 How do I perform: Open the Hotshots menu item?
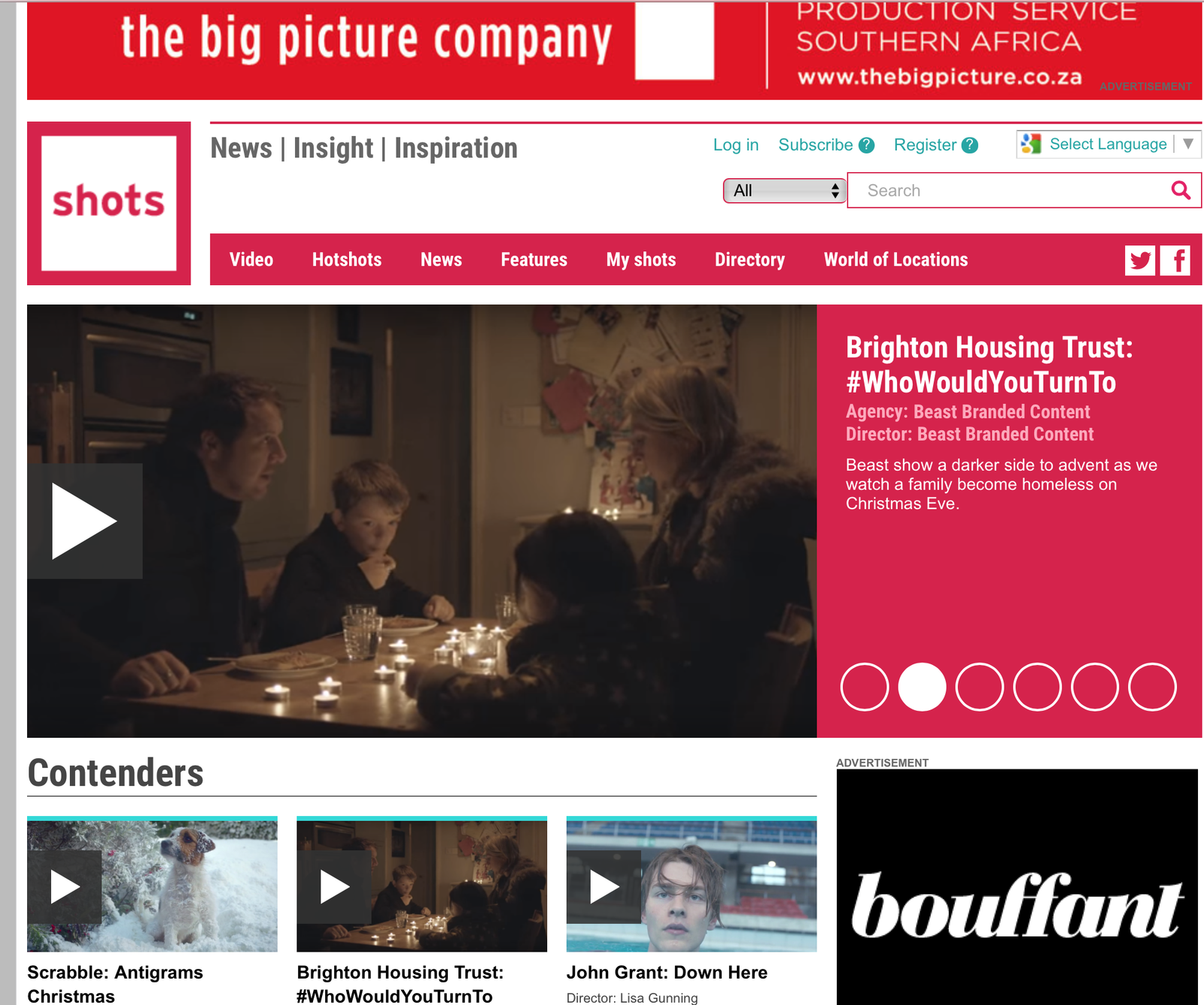(x=347, y=260)
